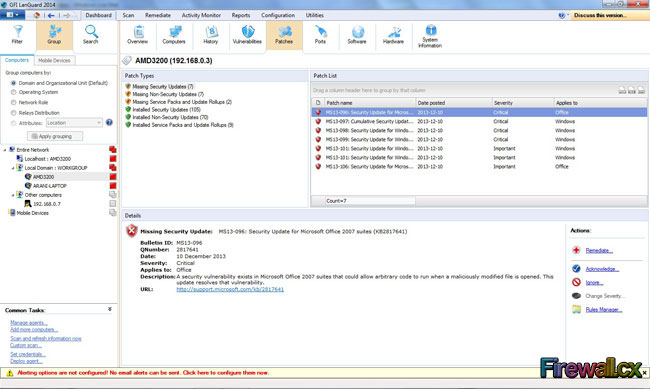Screen dimensions: 650x389
Task: Select Domain and Organizational Unit radio
Action: click(x=13, y=83)
